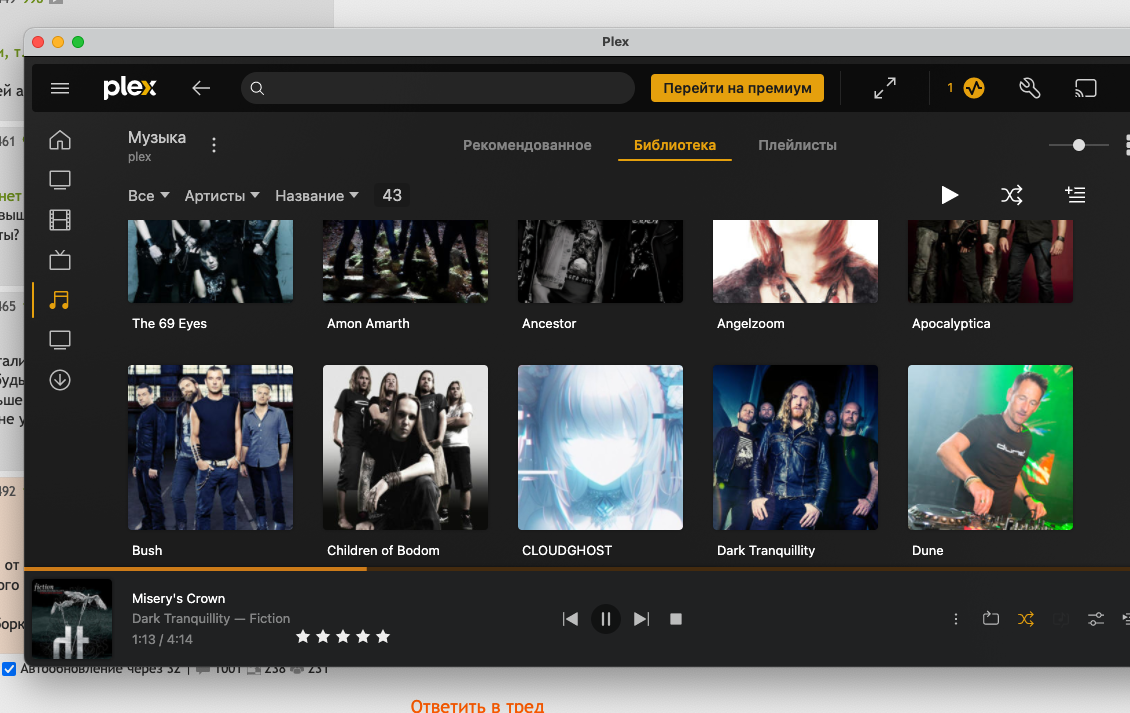Add library to playlist icon
Image resolution: width=1130 pixels, height=713 pixels.
[x=1075, y=195]
